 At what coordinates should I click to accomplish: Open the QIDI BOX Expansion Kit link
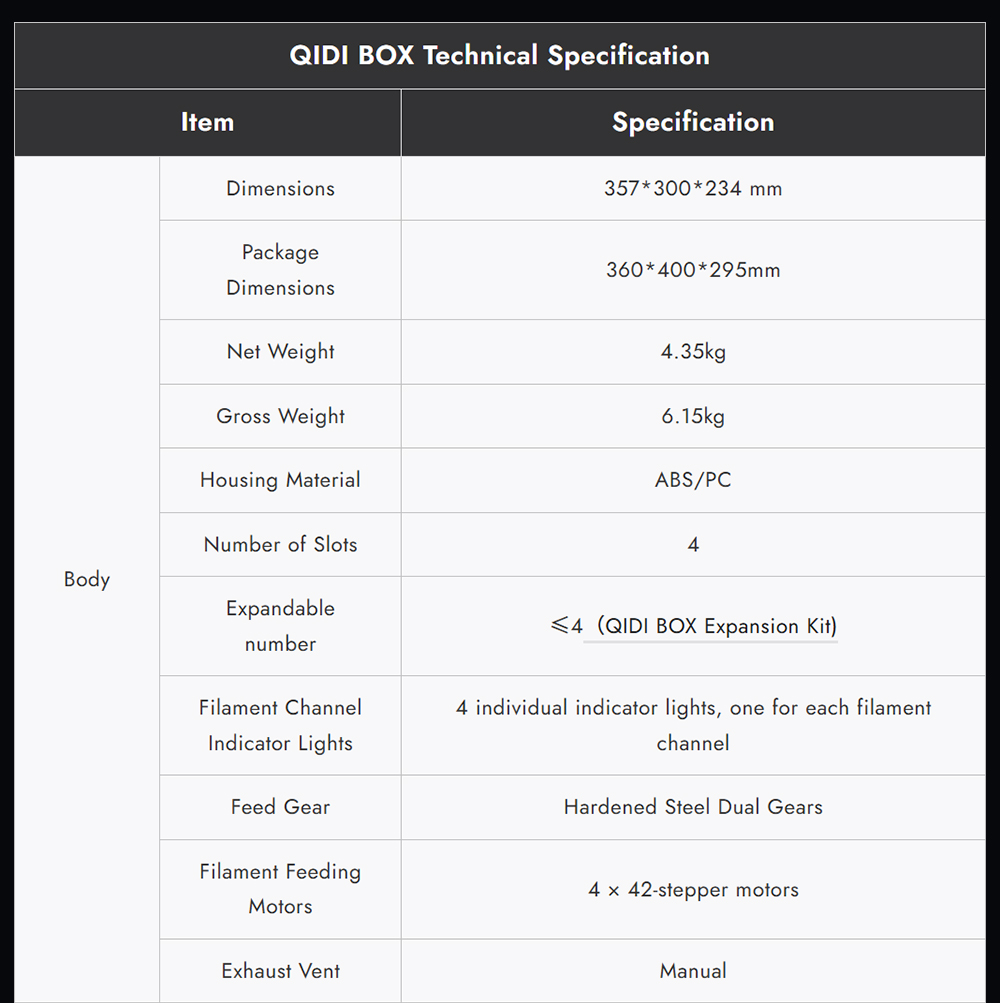pos(720,627)
